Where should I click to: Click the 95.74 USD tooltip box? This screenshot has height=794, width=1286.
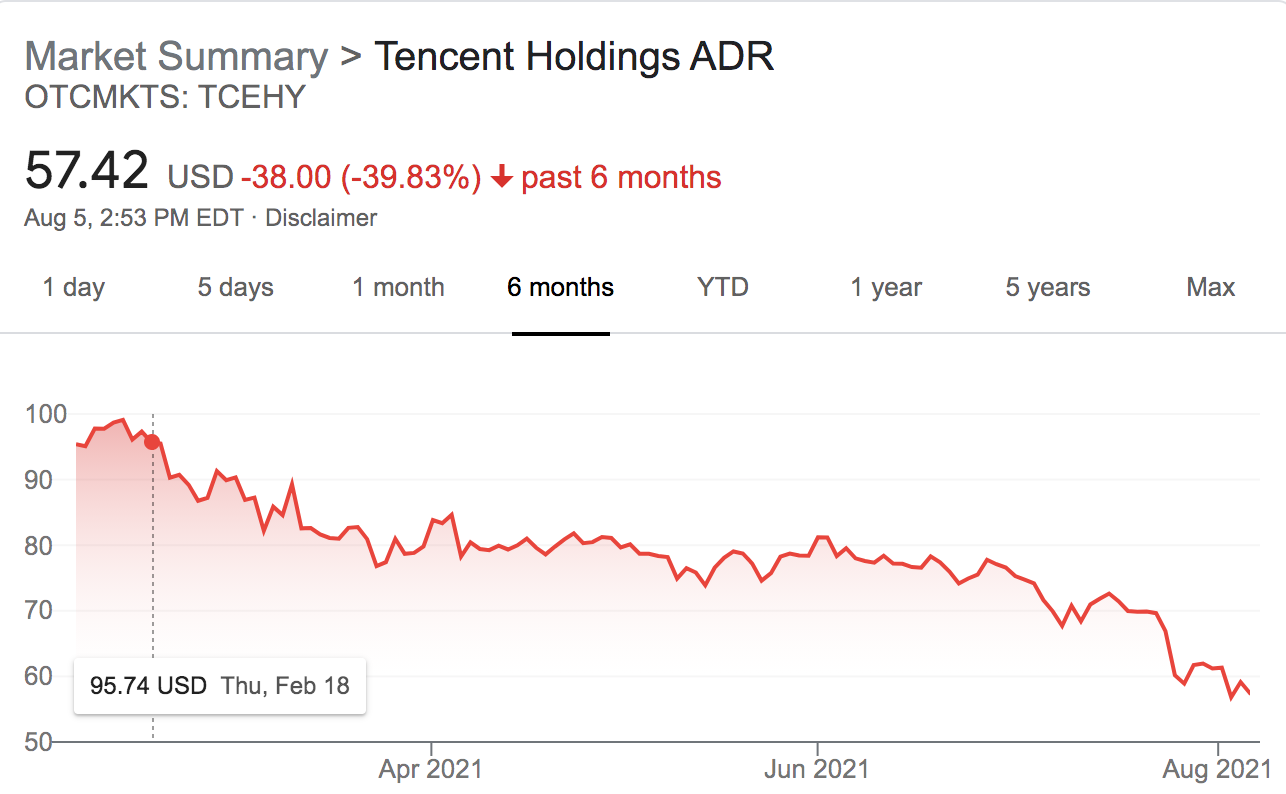(220, 686)
